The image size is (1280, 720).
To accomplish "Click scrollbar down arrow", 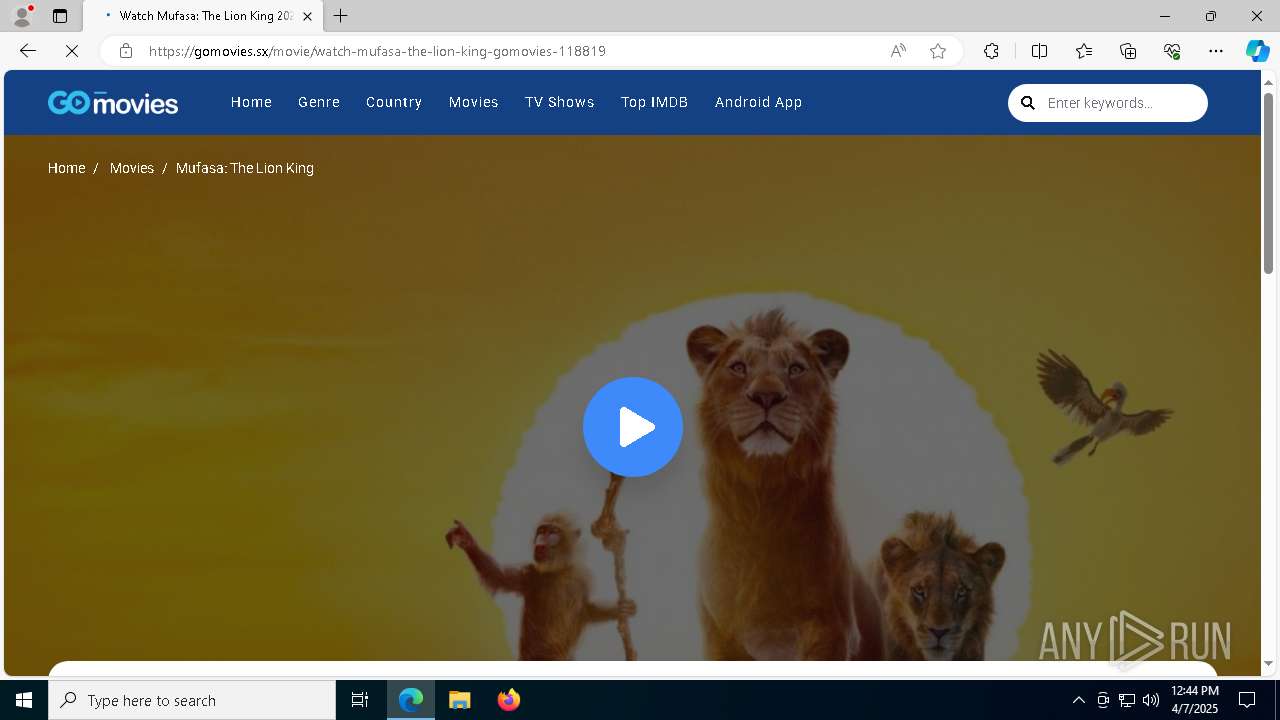I will [x=1268, y=664].
